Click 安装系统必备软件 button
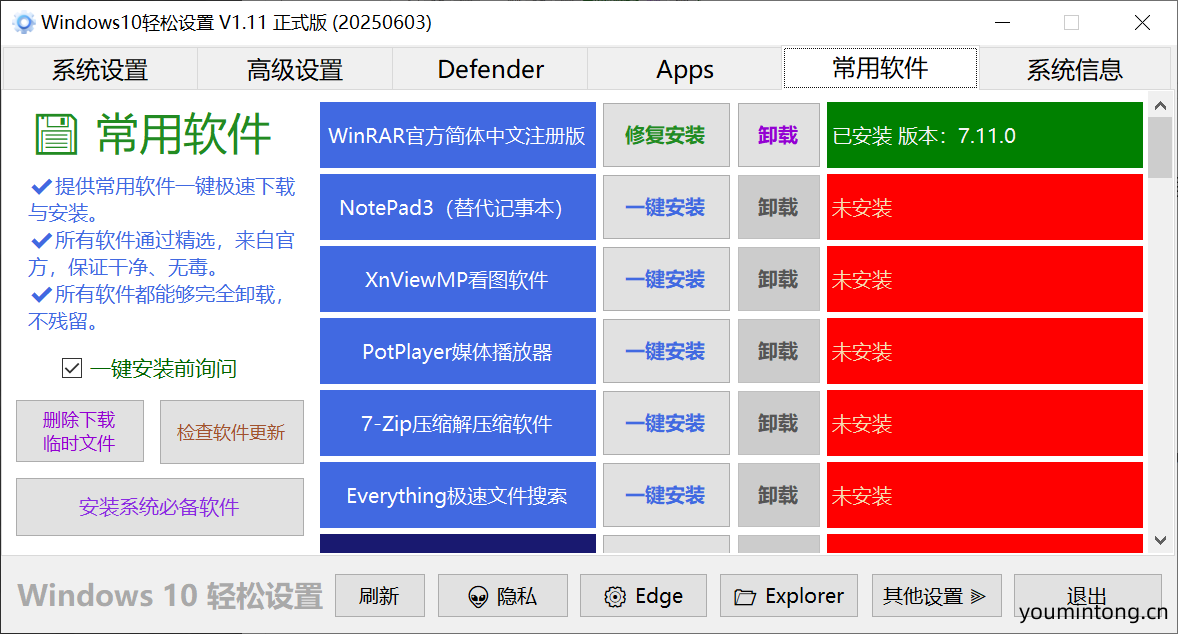This screenshot has width=1178, height=634. (x=159, y=507)
